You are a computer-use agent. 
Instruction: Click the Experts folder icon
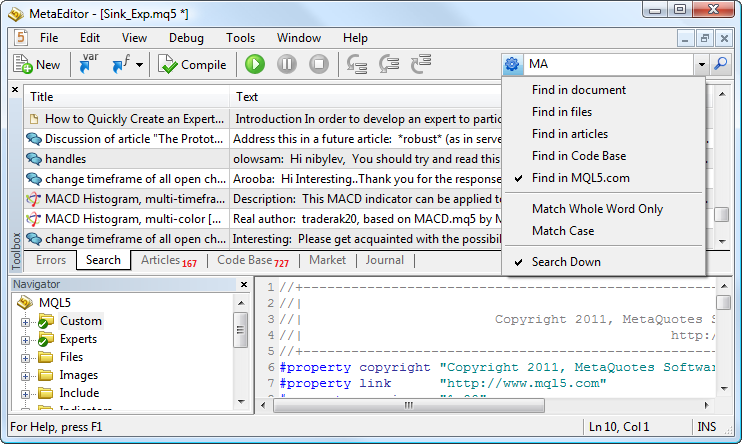click(x=45, y=339)
